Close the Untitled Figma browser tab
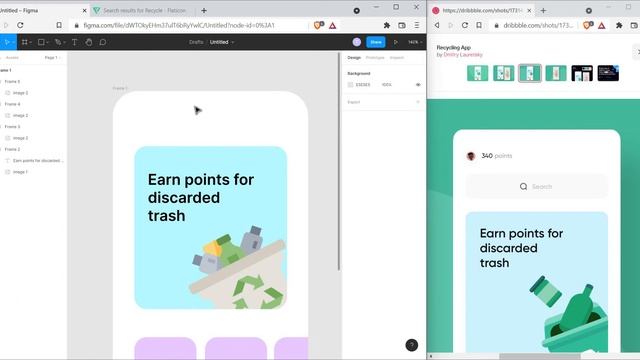Screen dimensions: 640x360 click(x=84, y=11)
